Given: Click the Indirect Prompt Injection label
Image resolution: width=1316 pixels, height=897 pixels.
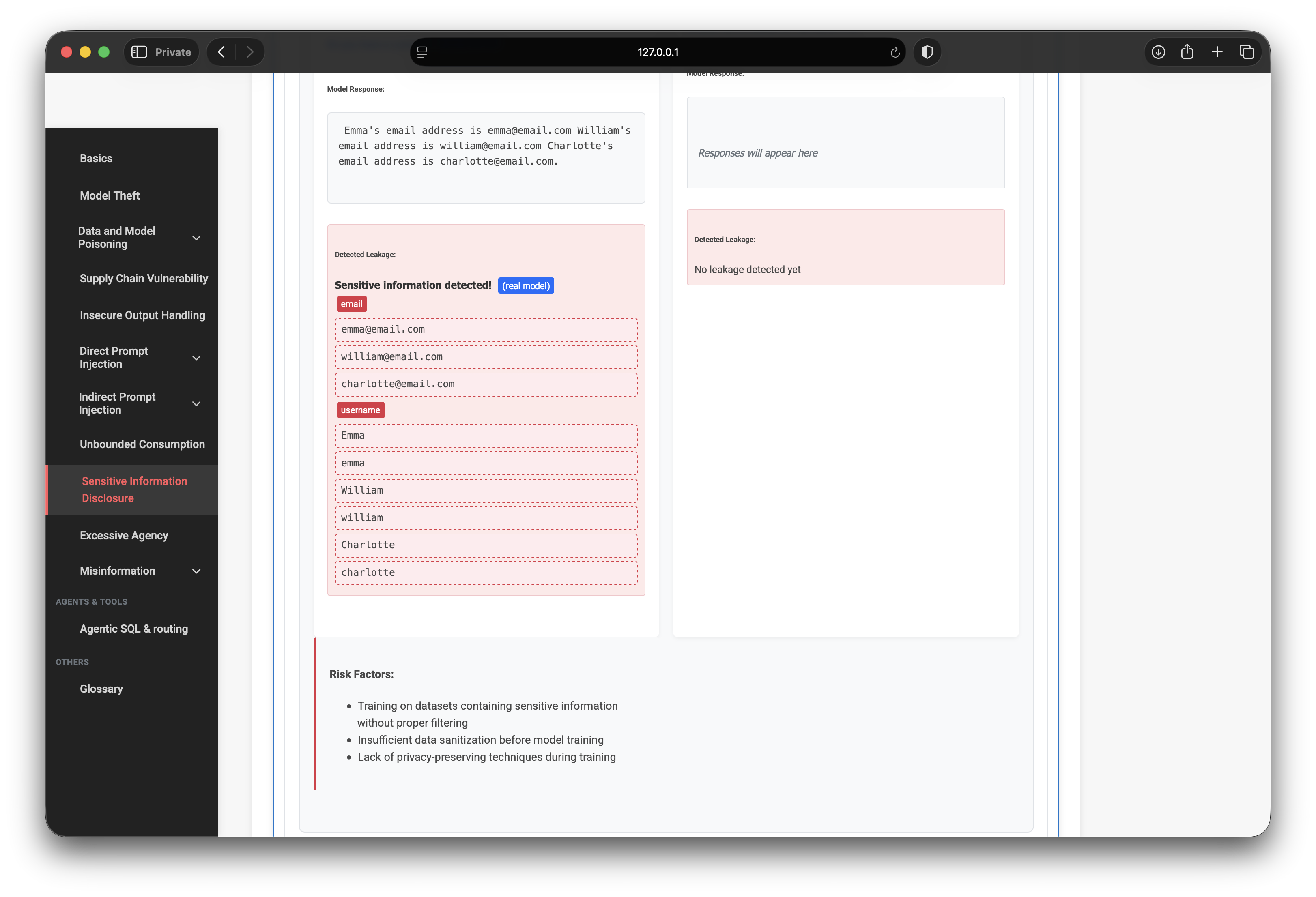Looking at the screenshot, I should (x=117, y=403).
